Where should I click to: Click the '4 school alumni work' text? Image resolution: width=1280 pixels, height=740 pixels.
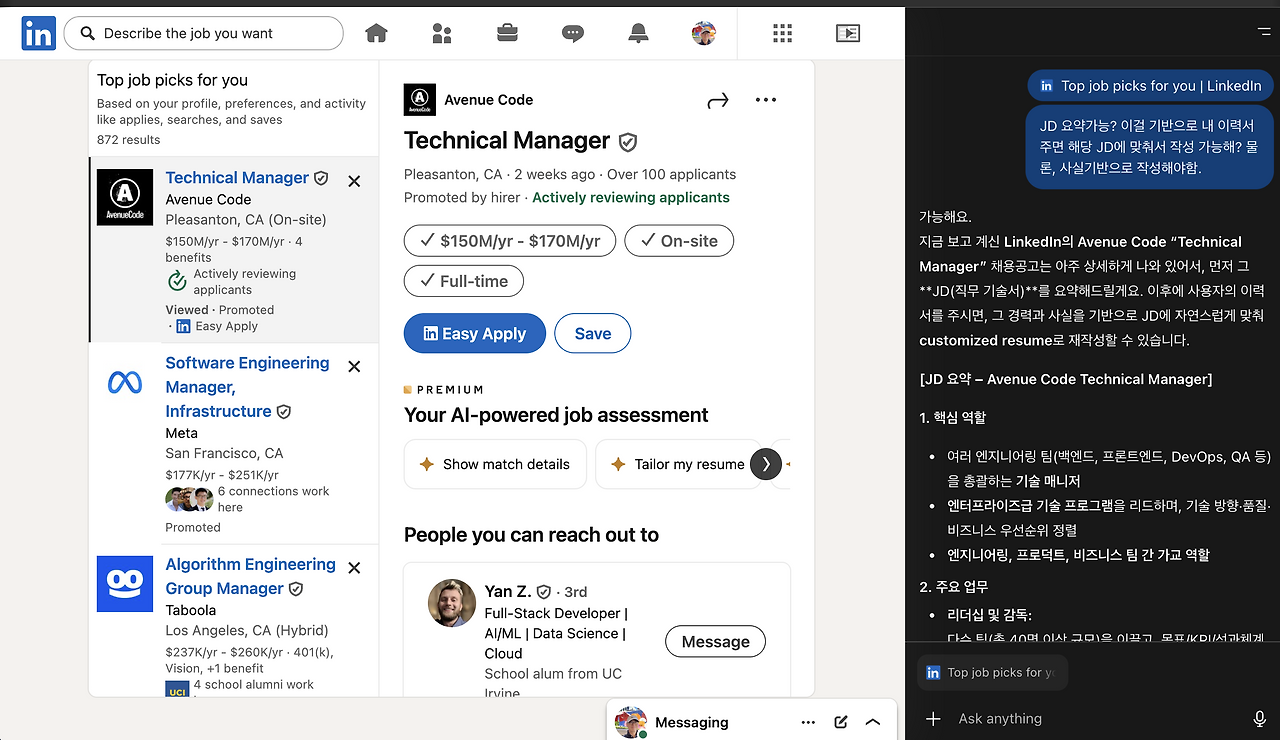click(254, 685)
